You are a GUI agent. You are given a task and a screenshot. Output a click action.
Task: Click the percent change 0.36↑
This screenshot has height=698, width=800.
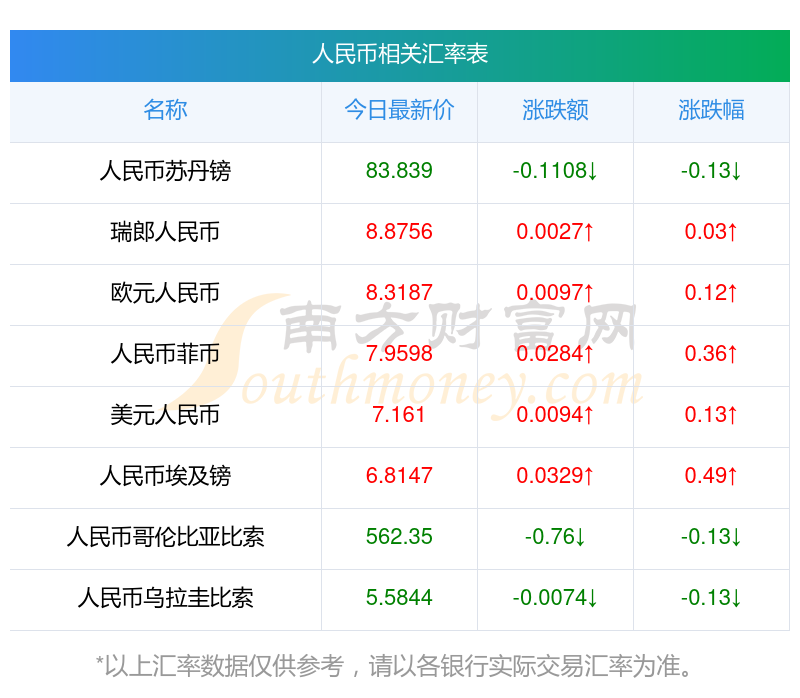(x=711, y=354)
